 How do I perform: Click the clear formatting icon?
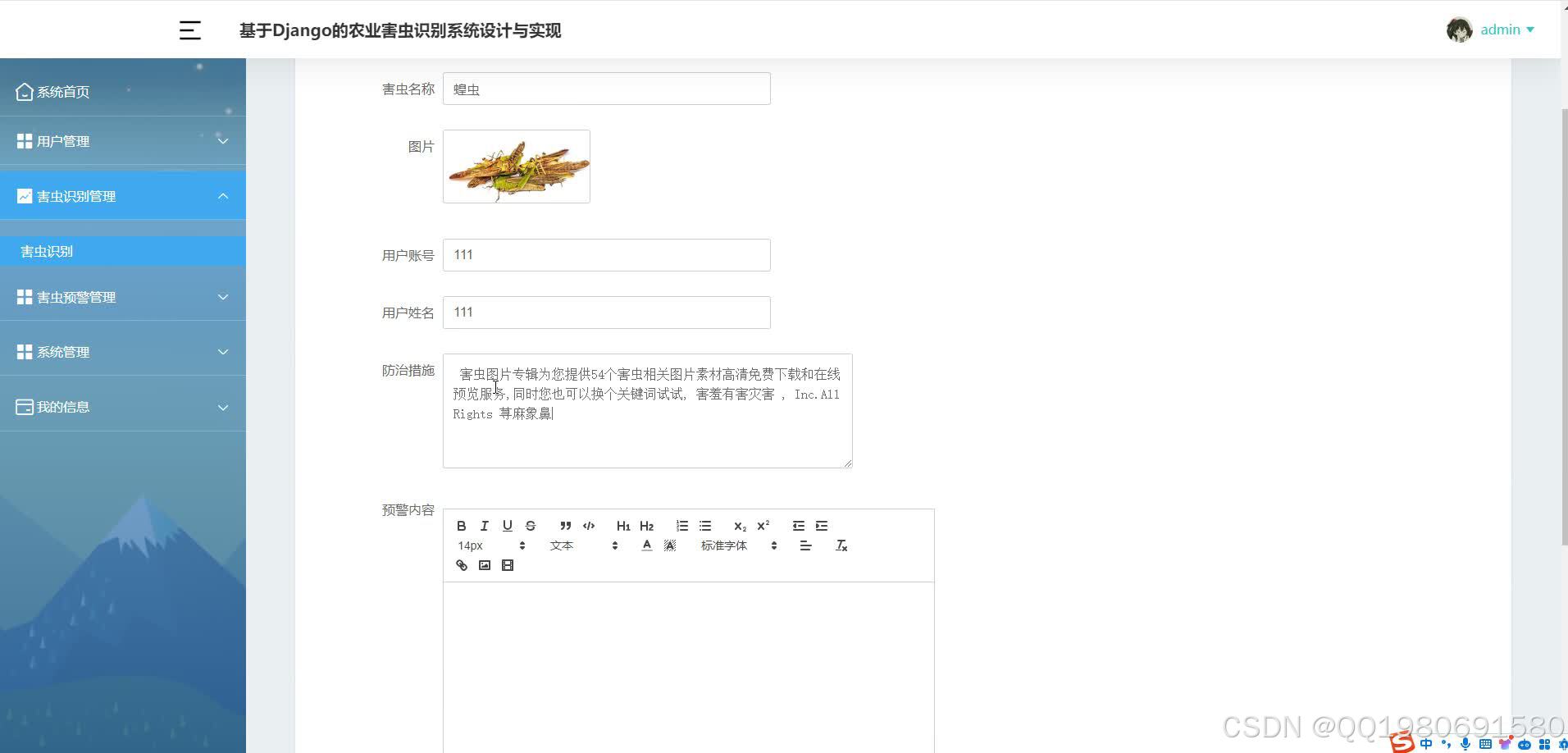pos(841,545)
